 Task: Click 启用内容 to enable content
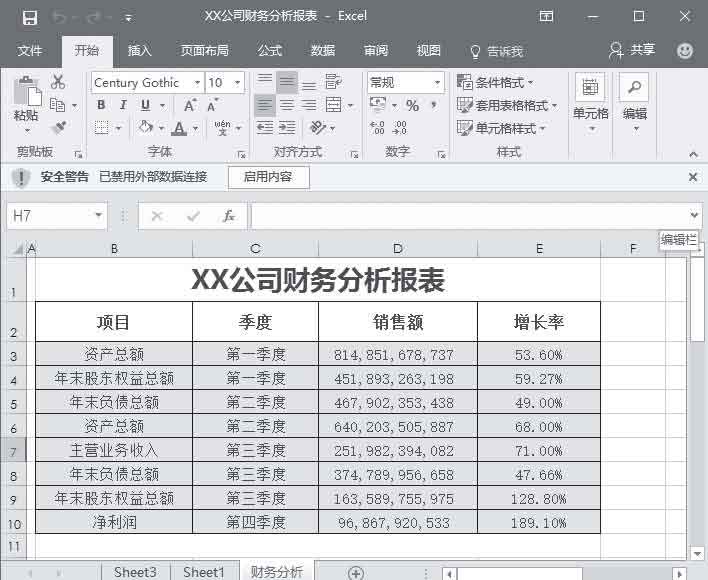(268, 177)
